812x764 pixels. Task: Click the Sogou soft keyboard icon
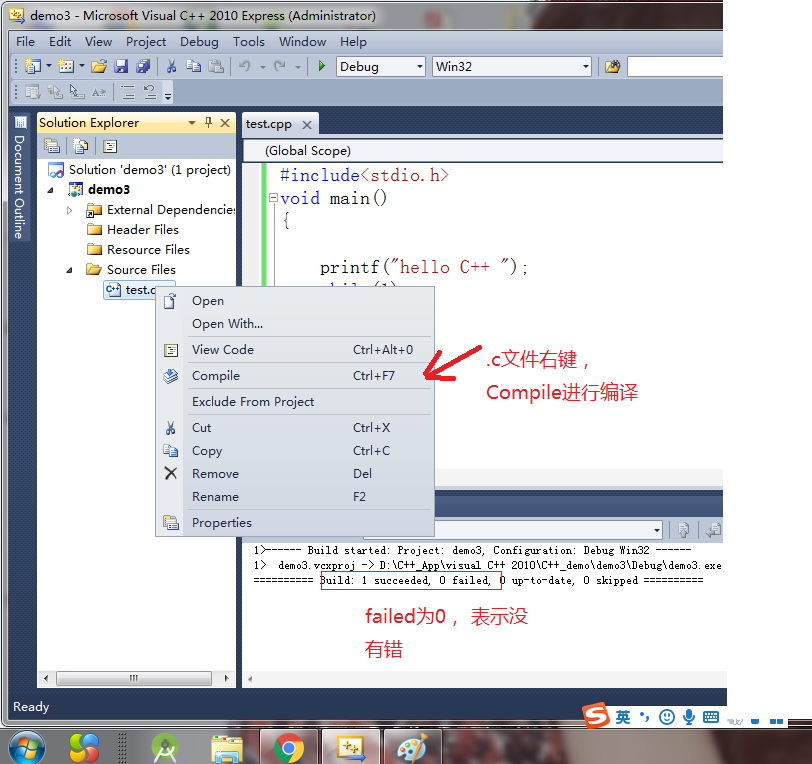[711, 717]
